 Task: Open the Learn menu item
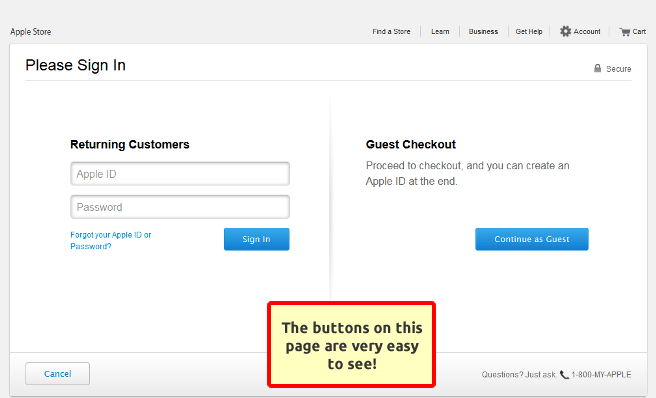point(440,31)
